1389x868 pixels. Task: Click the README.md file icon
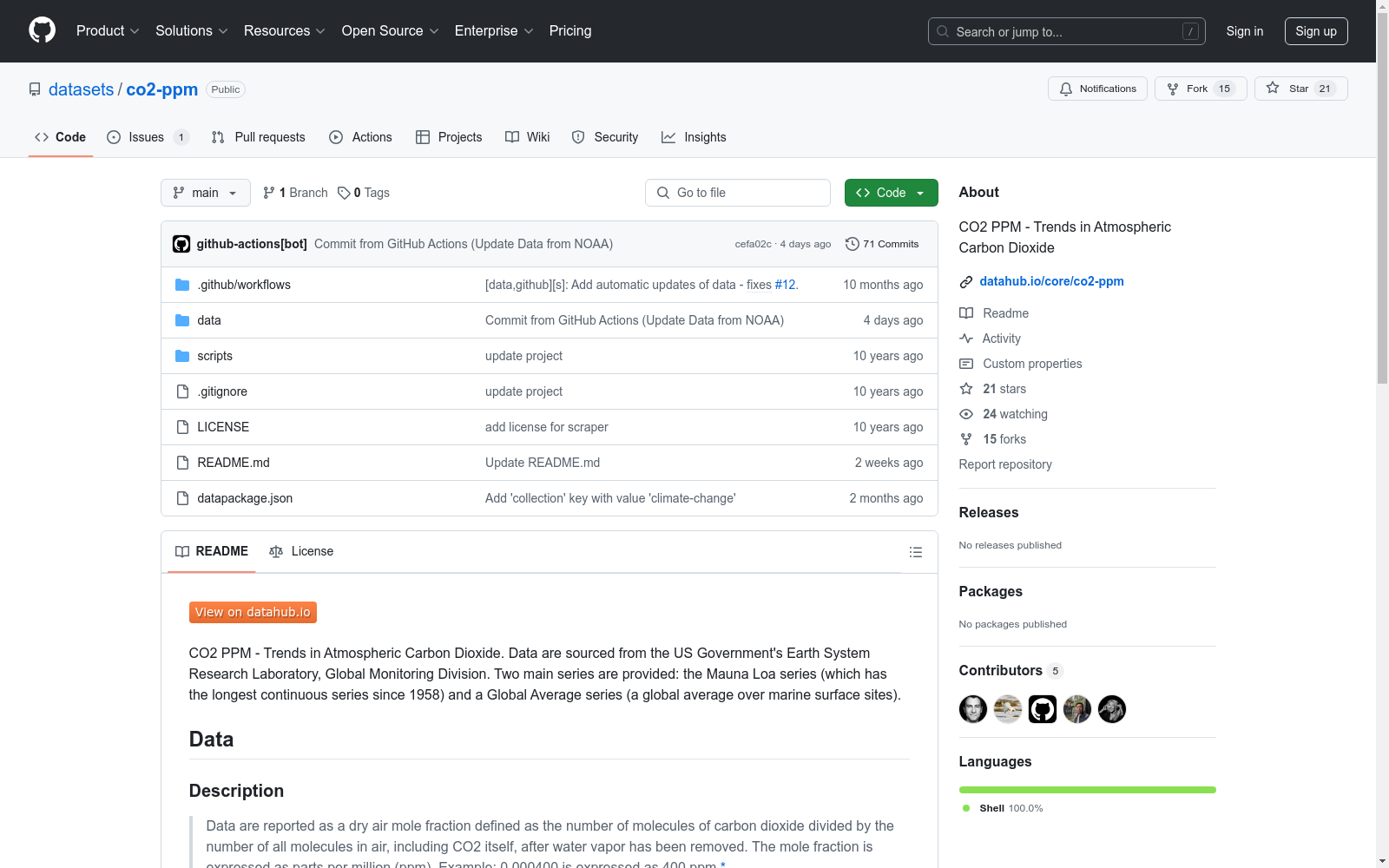point(182,463)
